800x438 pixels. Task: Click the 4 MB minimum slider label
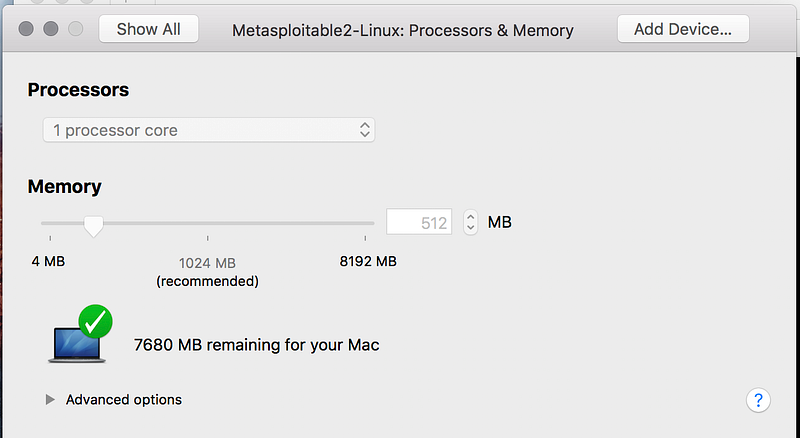[x=48, y=262]
